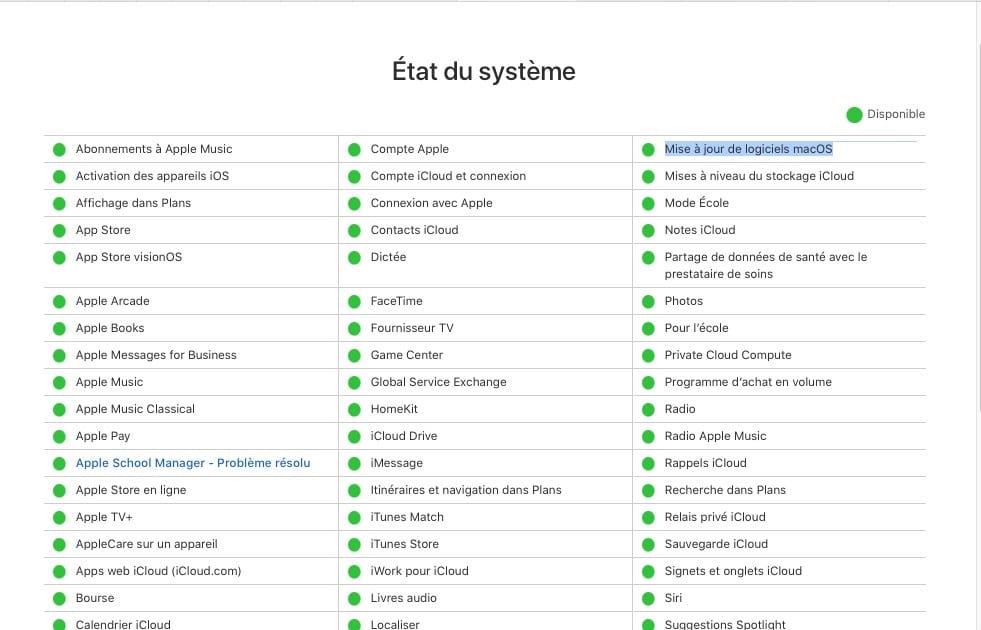
Task: Click Connexion avec Apple entry
Action: click(432, 203)
